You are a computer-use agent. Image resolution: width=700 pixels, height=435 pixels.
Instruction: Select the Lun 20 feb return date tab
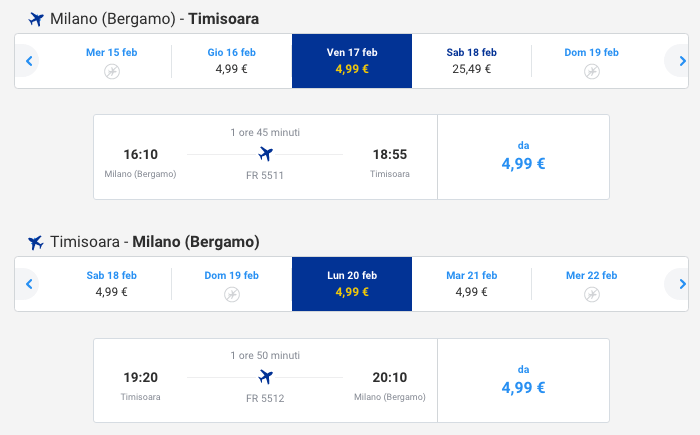(352, 284)
